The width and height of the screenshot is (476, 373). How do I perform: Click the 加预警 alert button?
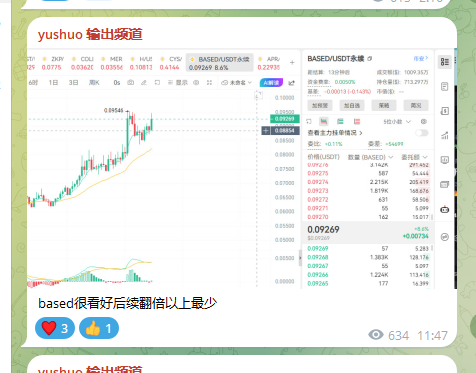(x=320, y=105)
